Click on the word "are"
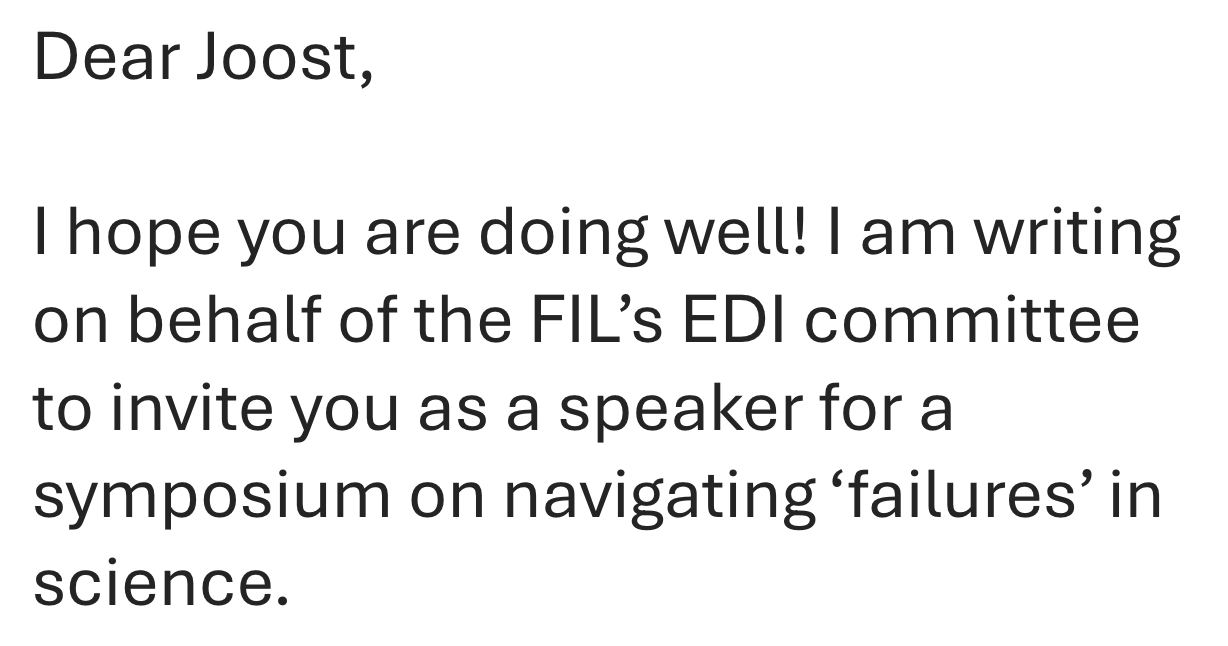The image size is (1228, 646). pyautogui.click(x=411, y=233)
